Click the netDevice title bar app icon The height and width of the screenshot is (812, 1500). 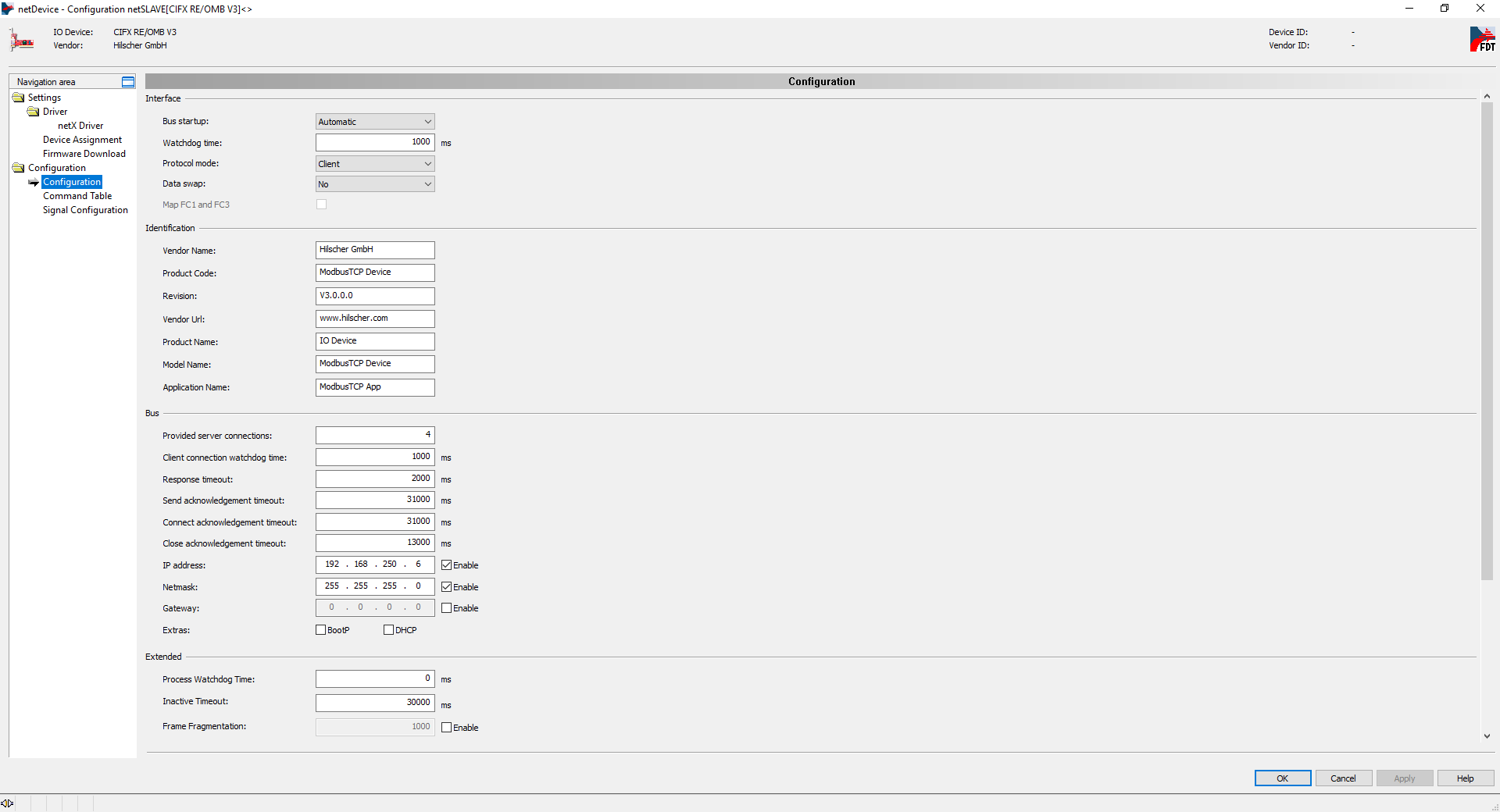[8, 9]
